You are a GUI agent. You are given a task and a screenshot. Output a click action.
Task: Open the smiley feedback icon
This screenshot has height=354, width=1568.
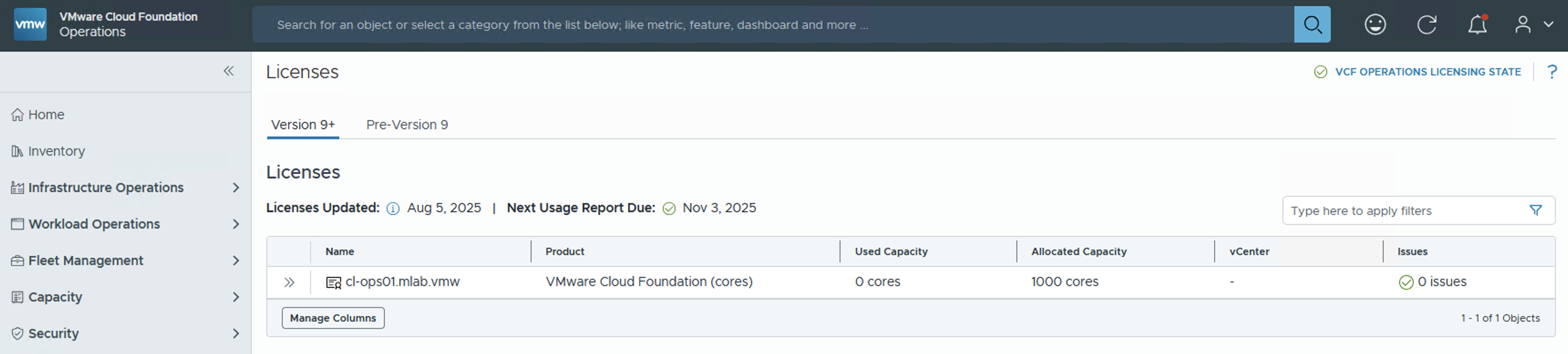click(1374, 25)
